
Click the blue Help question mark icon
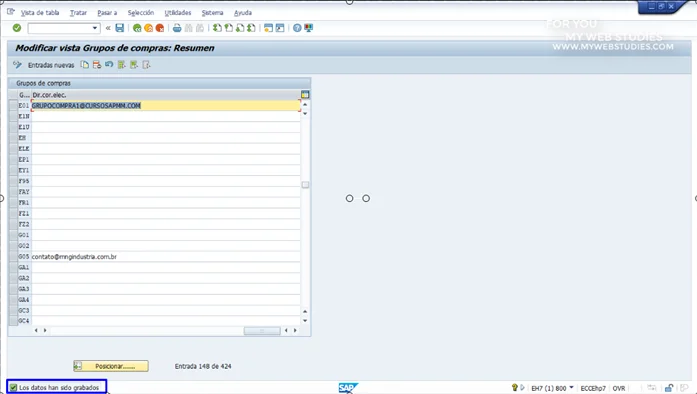point(297,28)
